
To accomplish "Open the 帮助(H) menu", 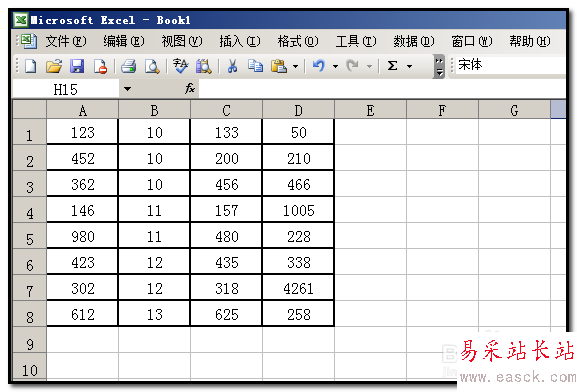I will pyautogui.click(x=530, y=41).
